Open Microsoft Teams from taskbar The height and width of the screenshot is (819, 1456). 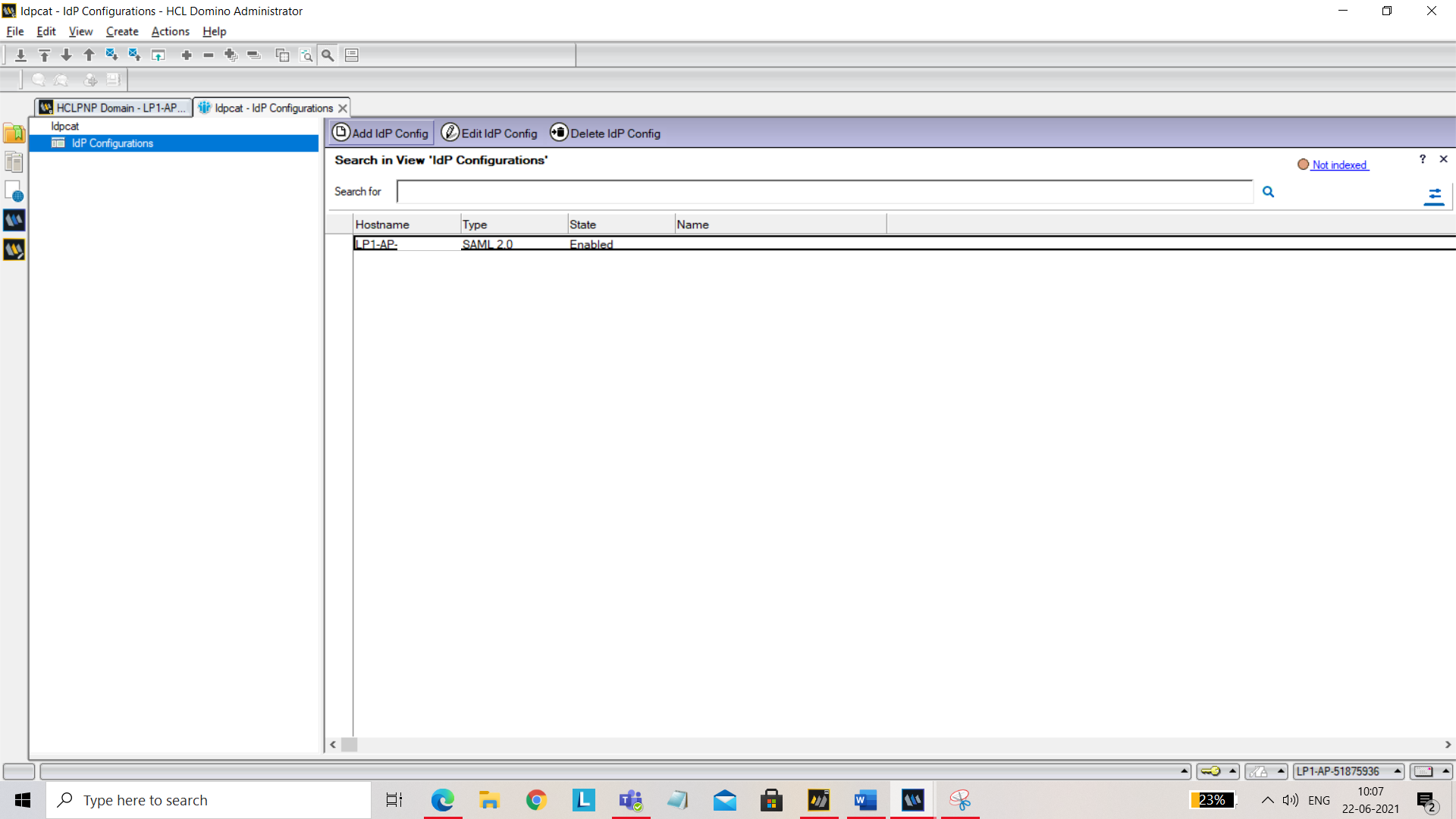[x=631, y=800]
